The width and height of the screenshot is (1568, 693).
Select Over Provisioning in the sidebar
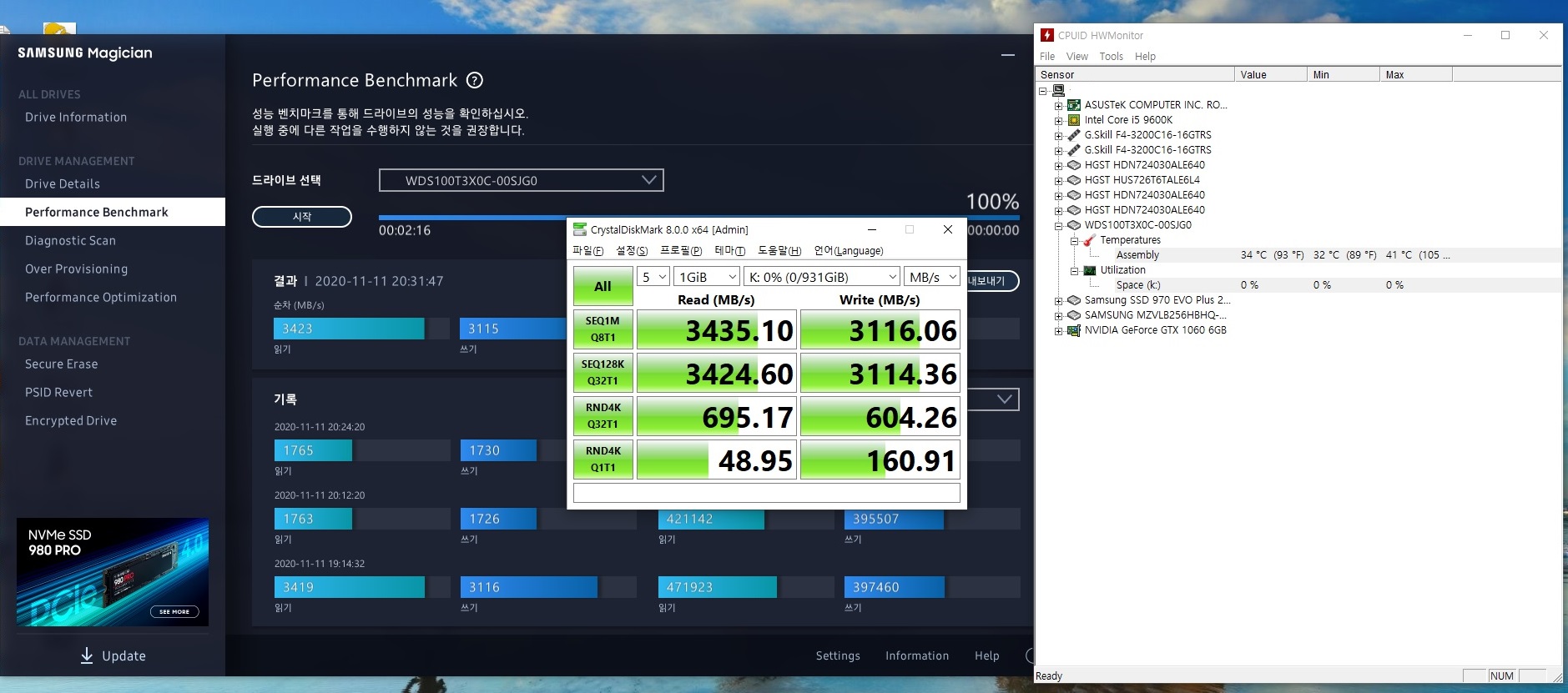coord(77,269)
